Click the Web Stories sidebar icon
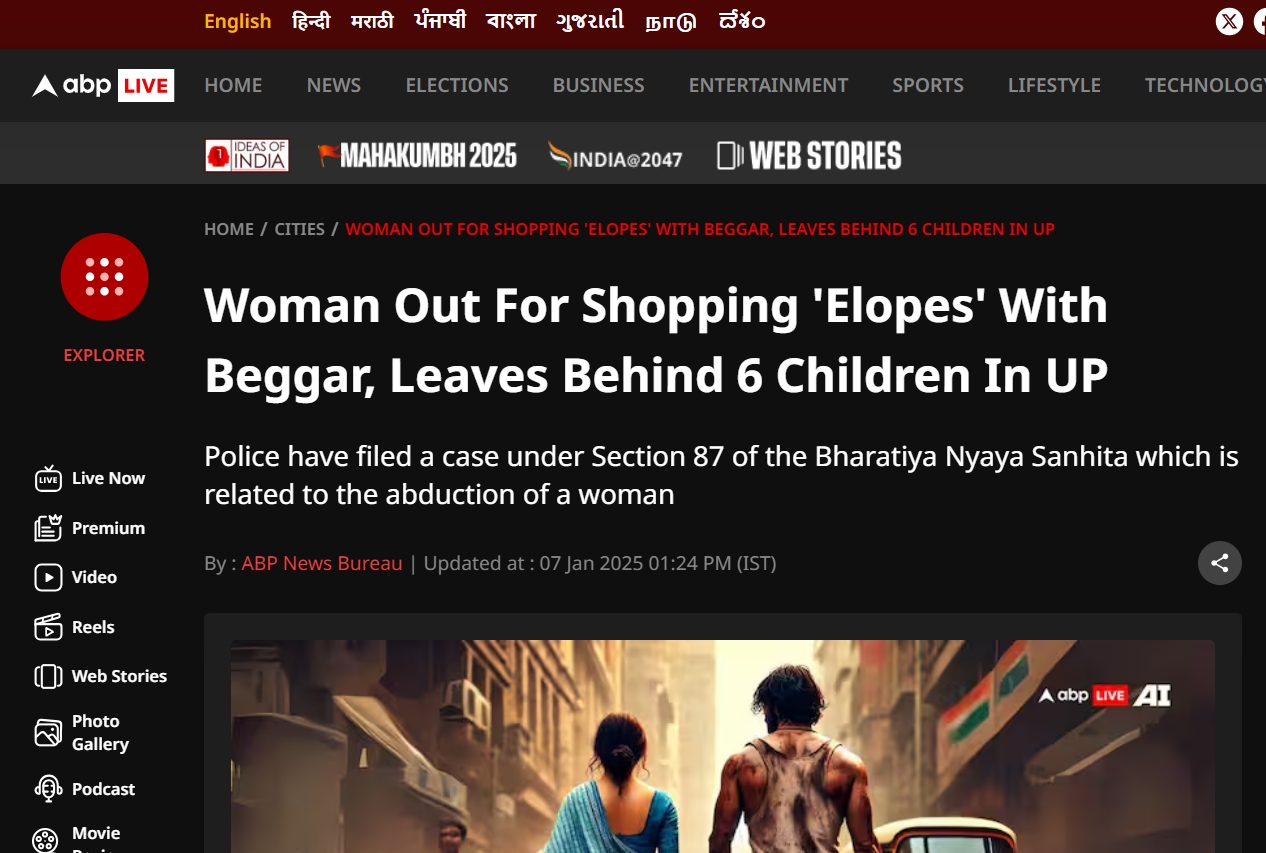The height and width of the screenshot is (853, 1266). point(48,676)
